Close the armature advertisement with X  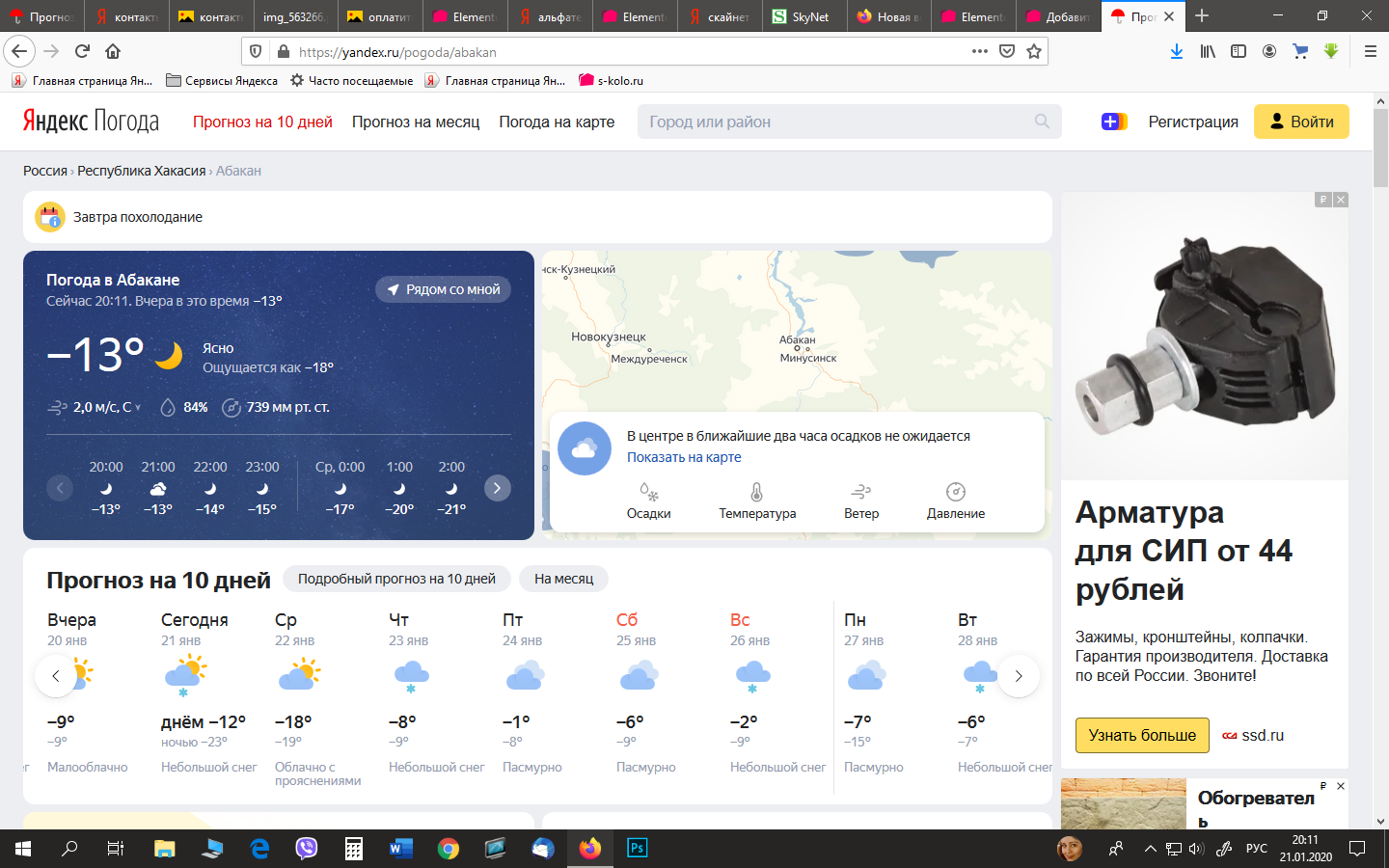[x=1341, y=200]
